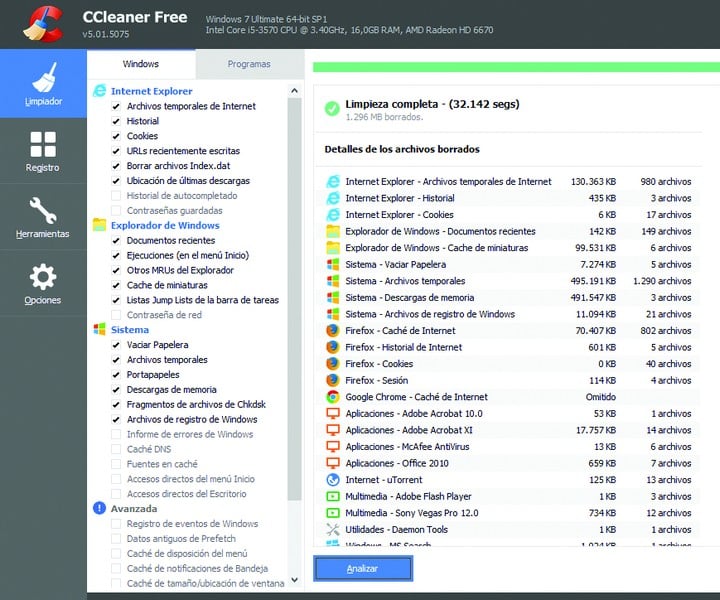
Task: Select Opciones label in sidebar
Action: (42, 300)
